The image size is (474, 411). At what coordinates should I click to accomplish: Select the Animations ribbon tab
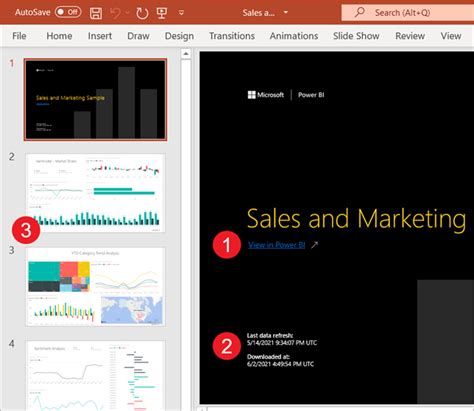point(294,36)
